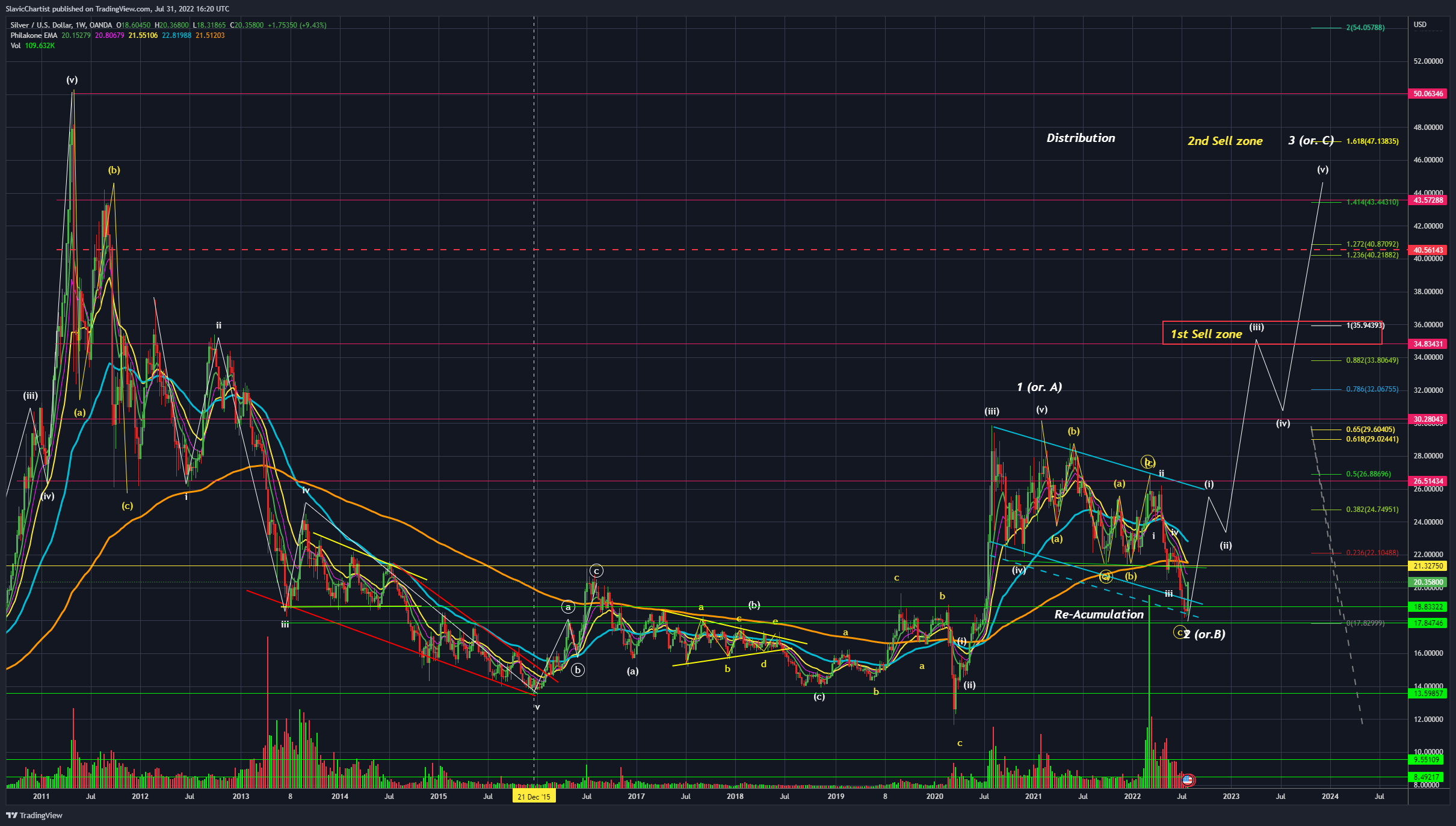Click the TradingView logo at bottom left

[x=34, y=815]
